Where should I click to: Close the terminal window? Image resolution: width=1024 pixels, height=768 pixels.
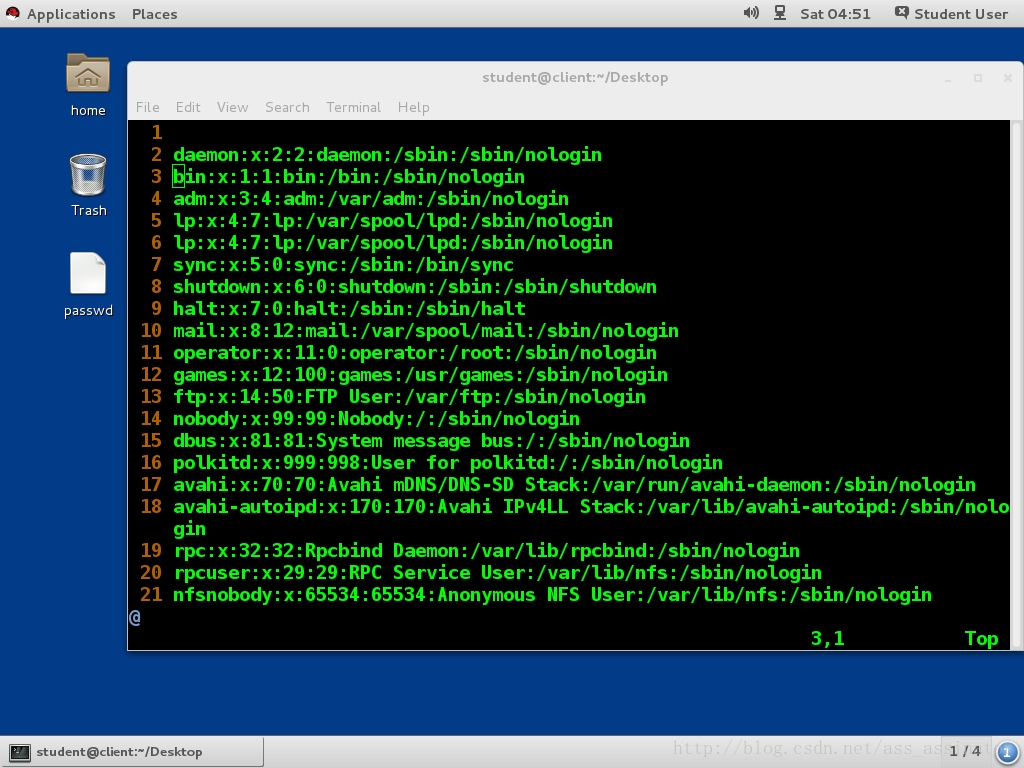click(x=1008, y=78)
